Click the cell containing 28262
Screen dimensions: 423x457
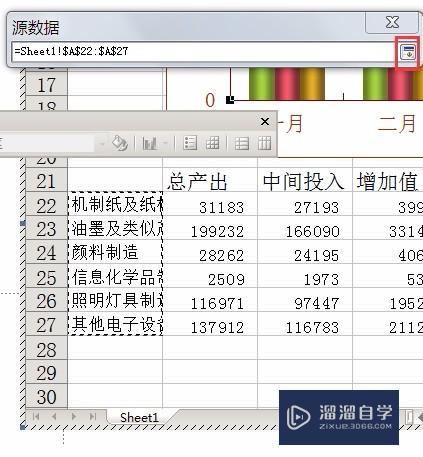point(210,252)
